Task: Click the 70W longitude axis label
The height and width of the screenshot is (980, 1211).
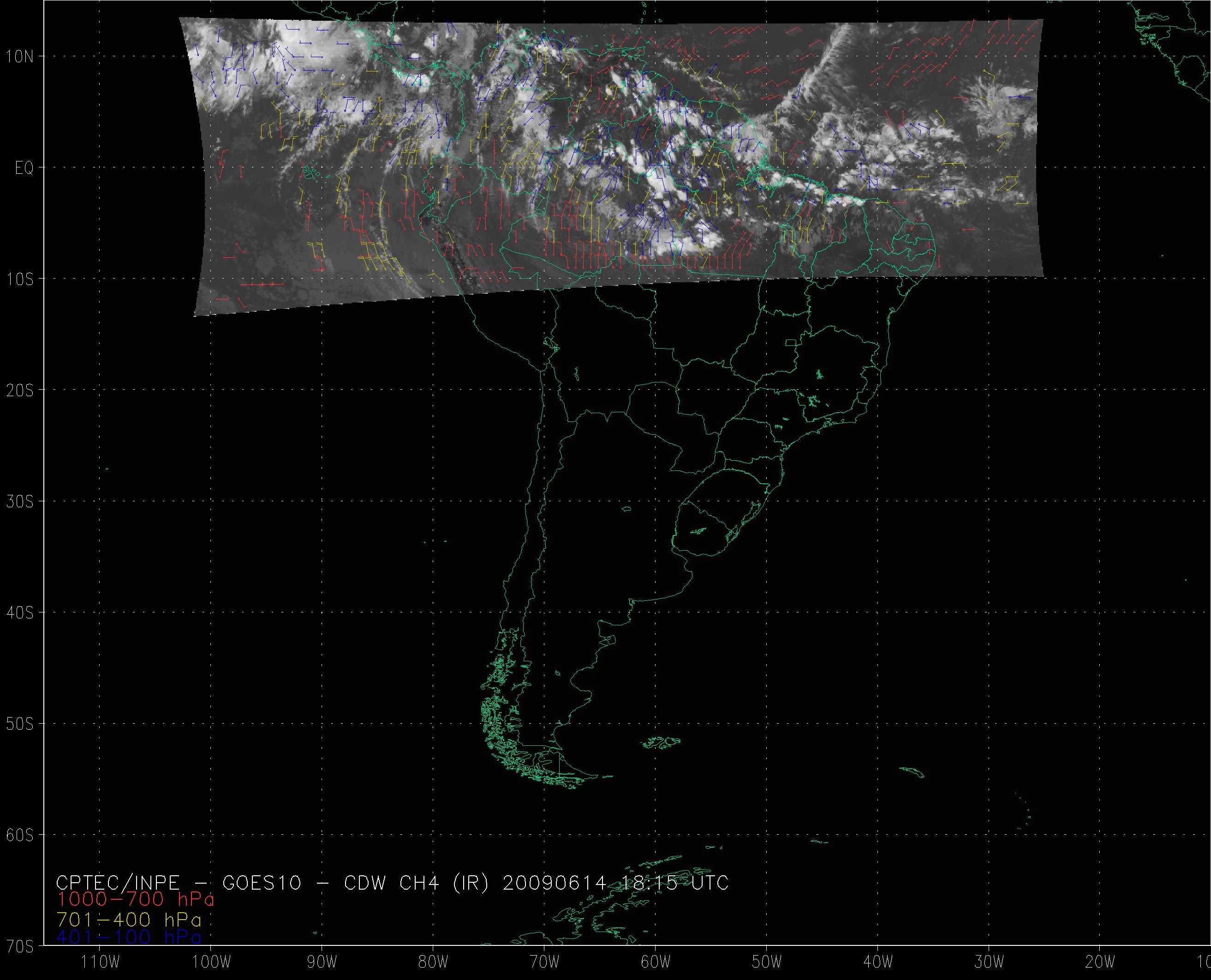Action: (545, 962)
